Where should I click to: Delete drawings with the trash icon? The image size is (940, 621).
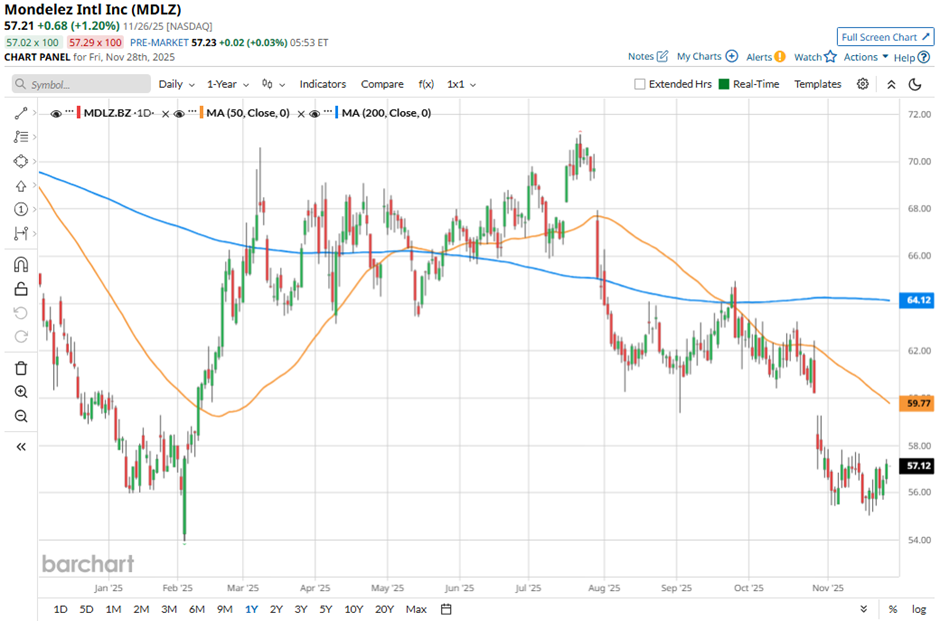point(21,368)
